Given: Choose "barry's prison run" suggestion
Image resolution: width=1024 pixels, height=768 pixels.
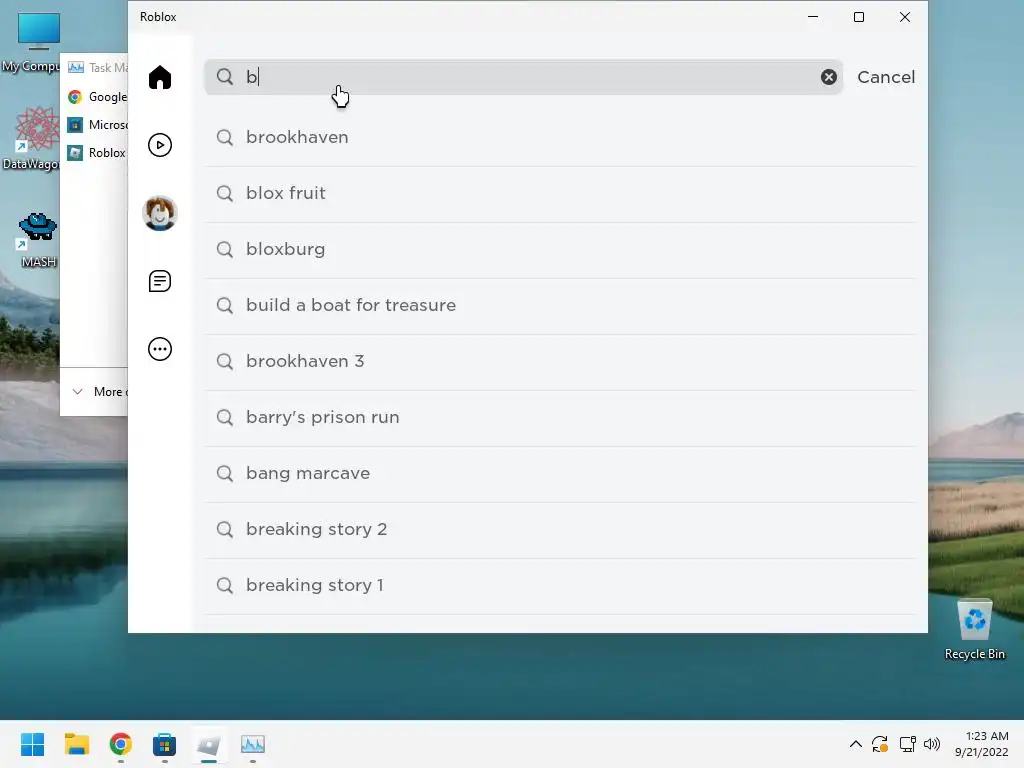Looking at the screenshot, I should (560, 418).
